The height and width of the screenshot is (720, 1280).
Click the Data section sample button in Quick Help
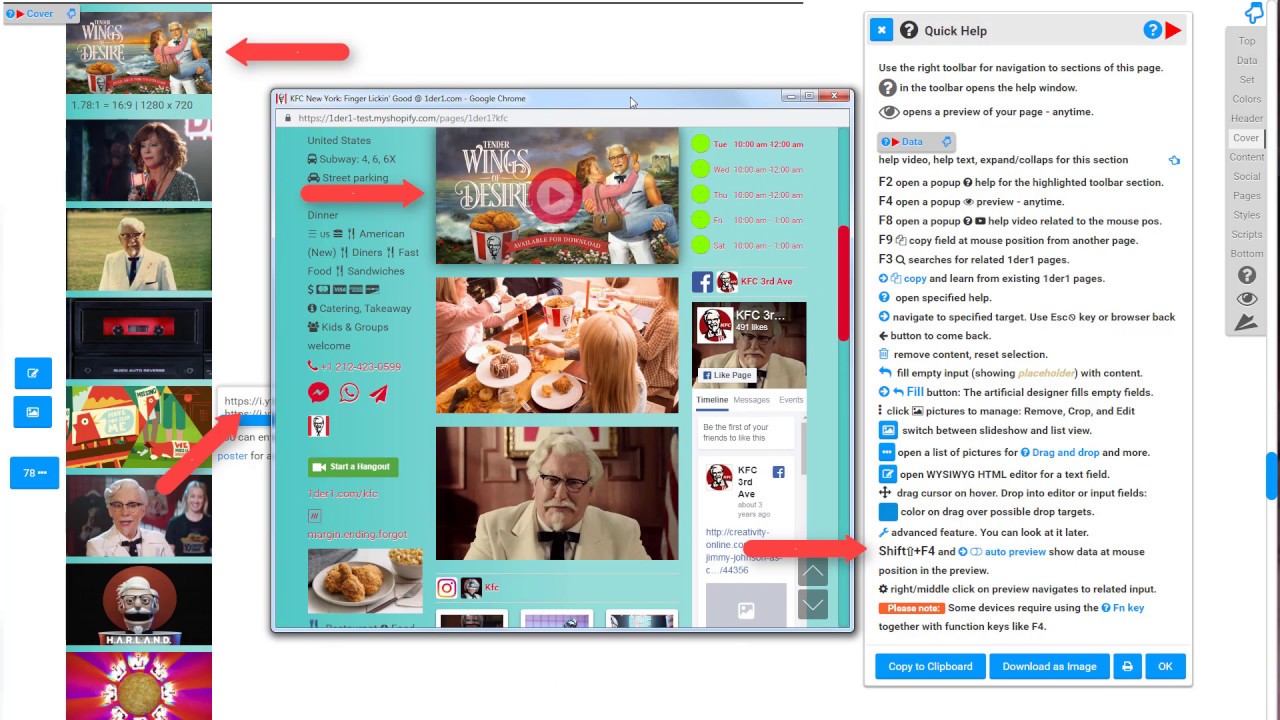(916, 142)
